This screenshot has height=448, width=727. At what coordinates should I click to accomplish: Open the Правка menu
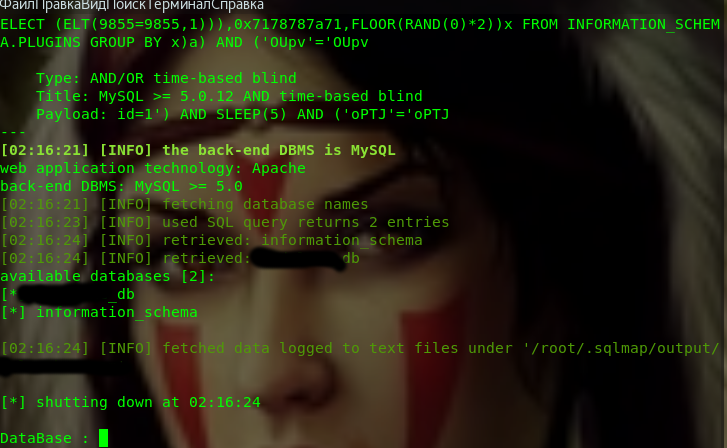click(x=57, y=5)
